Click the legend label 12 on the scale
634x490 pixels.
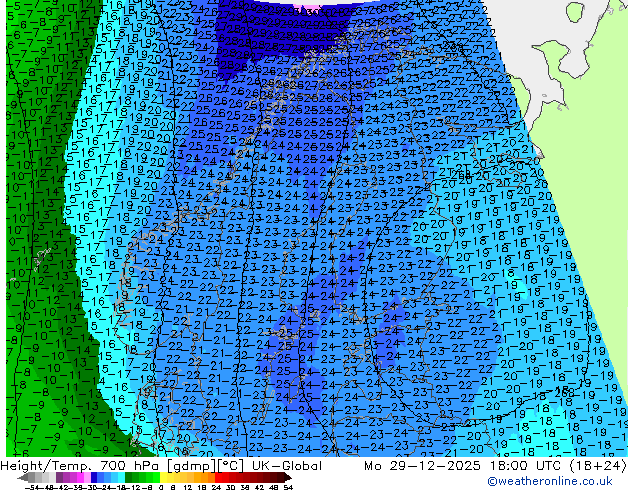point(188,487)
